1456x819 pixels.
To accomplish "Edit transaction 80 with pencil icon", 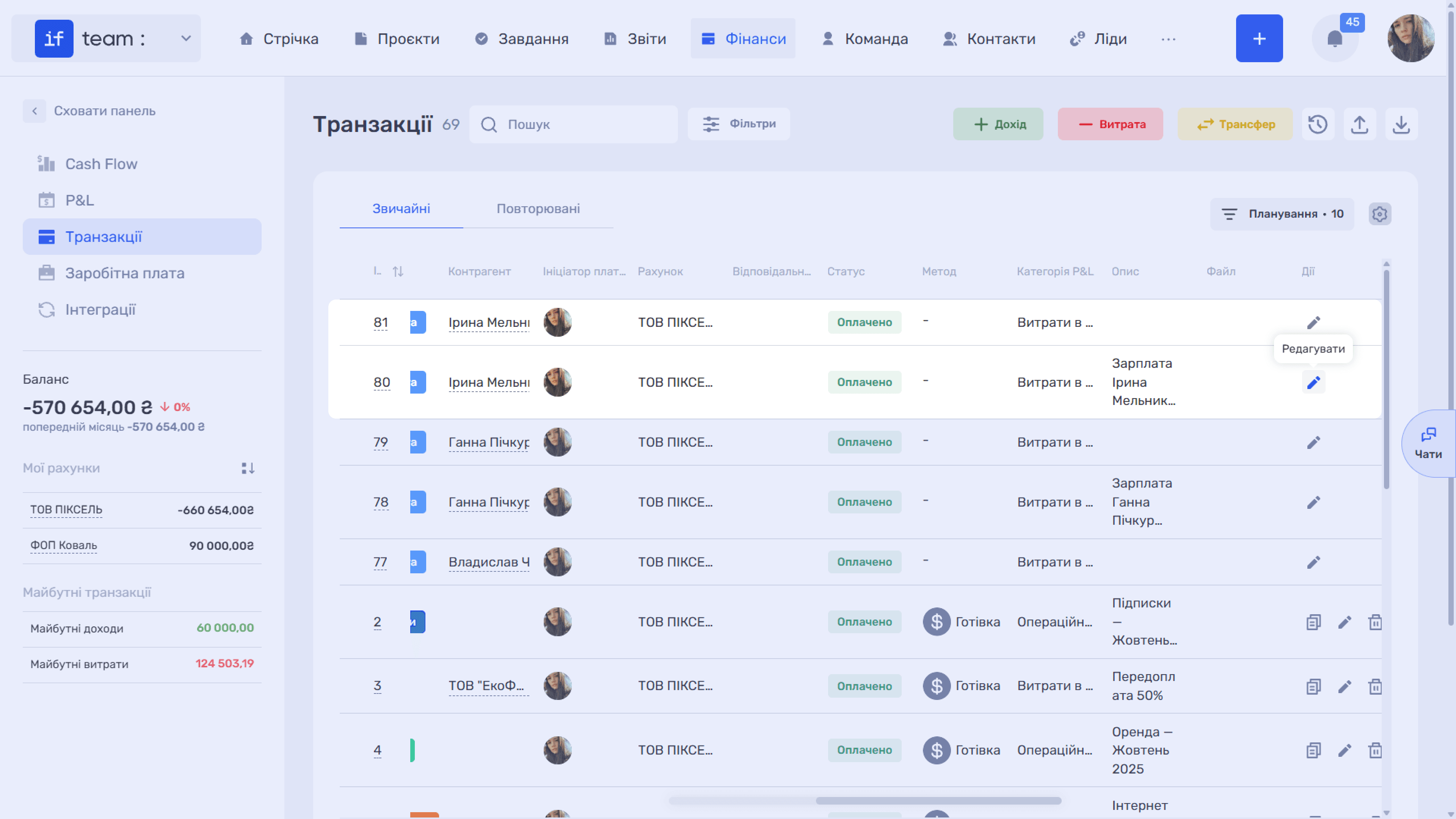I will click(x=1313, y=383).
